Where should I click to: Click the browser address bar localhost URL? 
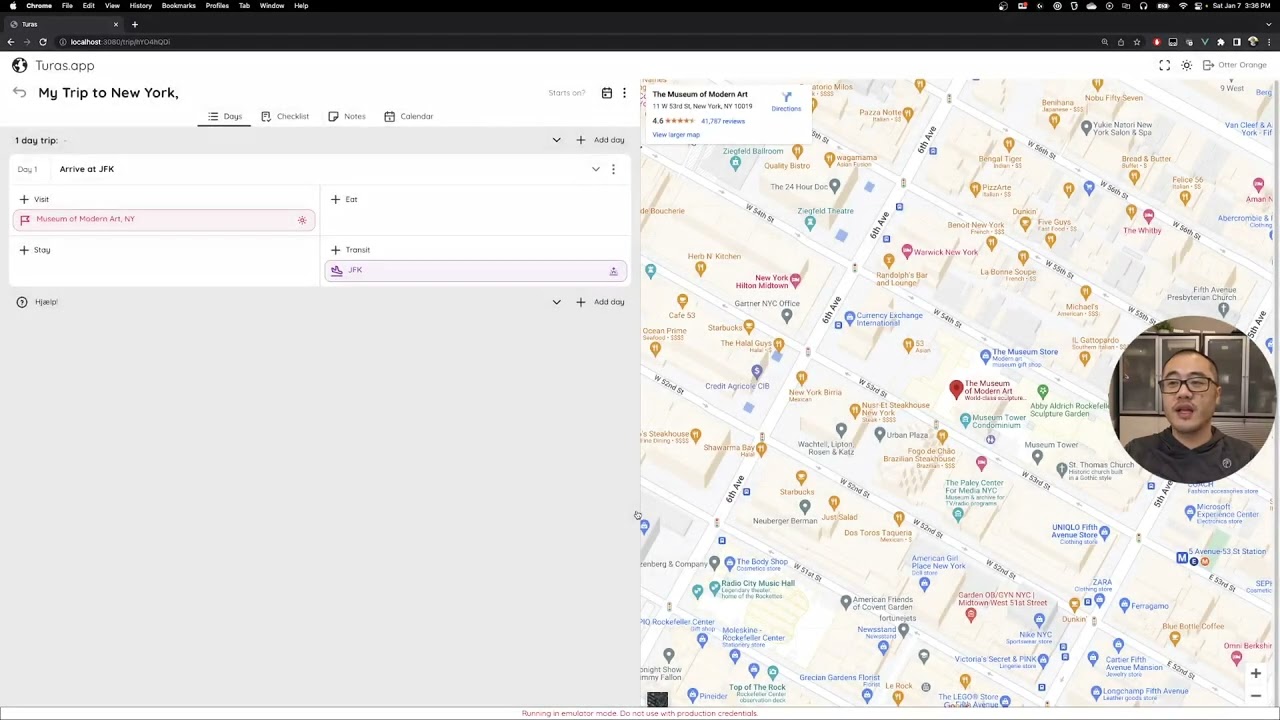[x=120, y=42]
